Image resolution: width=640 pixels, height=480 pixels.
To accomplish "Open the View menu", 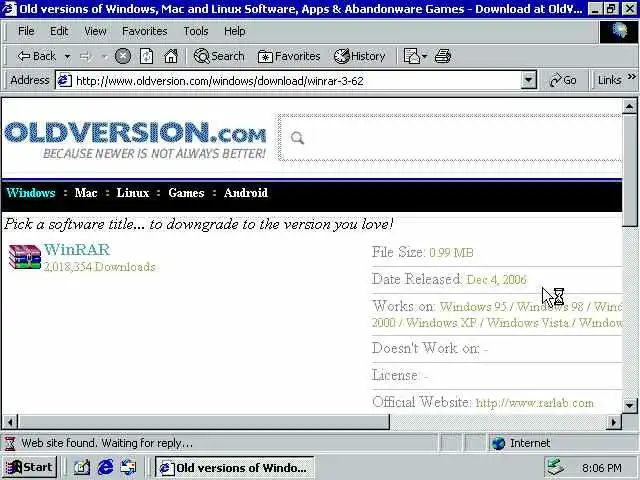I will pyautogui.click(x=95, y=31).
